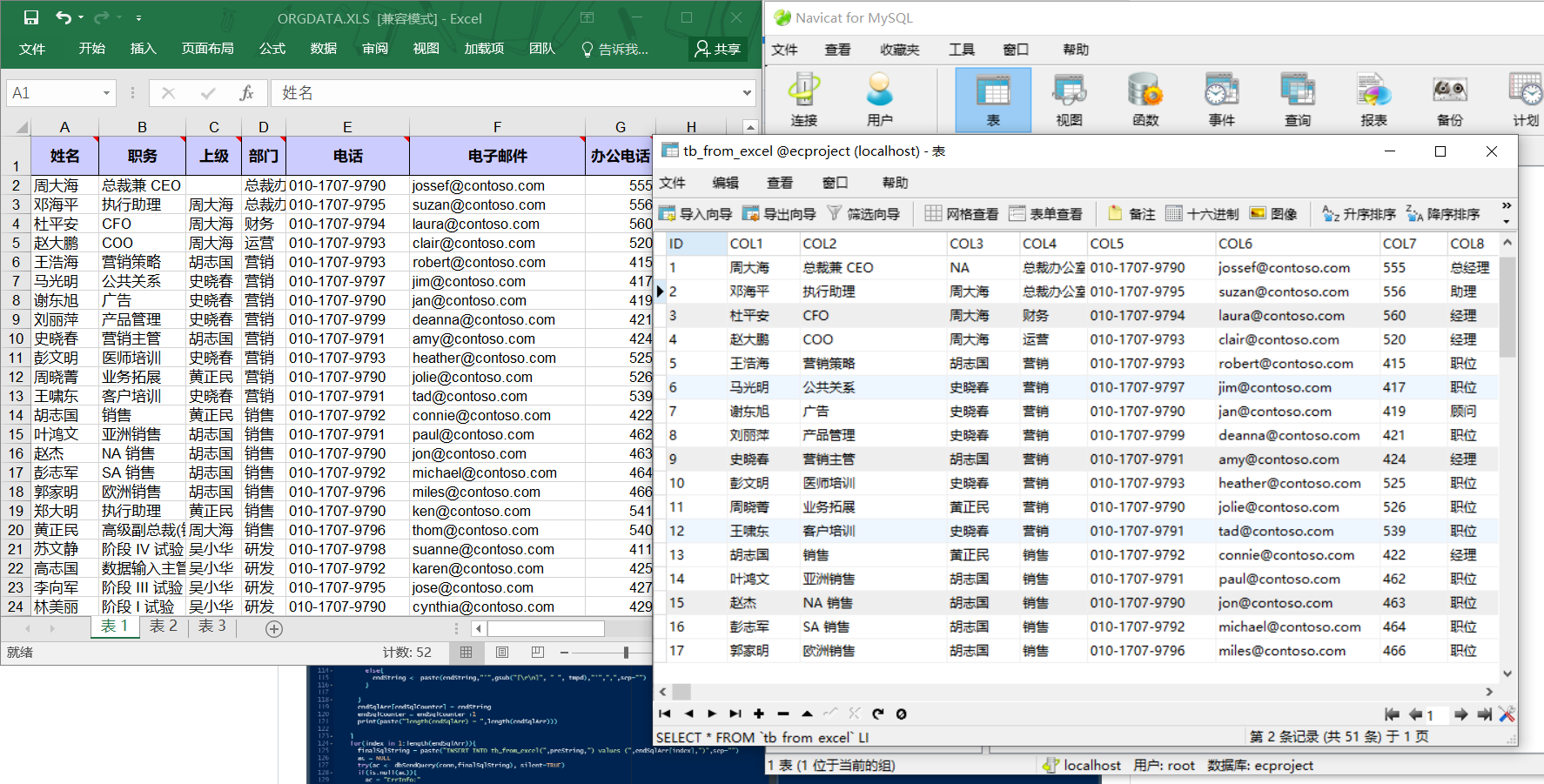Viewport: 1544px width, 784px height.
Task: Select the 表 table icon in Navicat toolbar
Action: pyautogui.click(x=993, y=99)
